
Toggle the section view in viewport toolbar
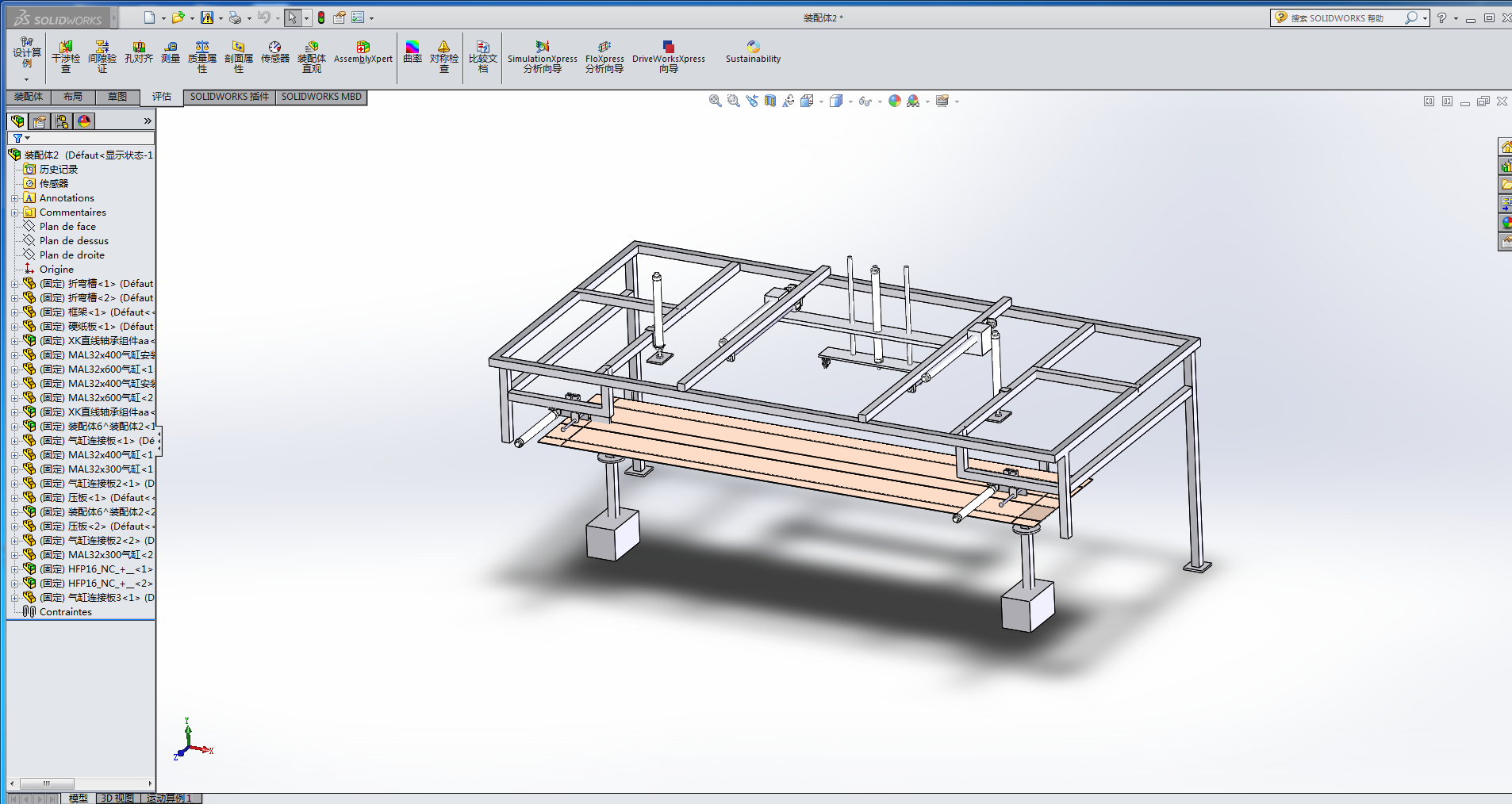pyautogui.click(x=769, y=101)
